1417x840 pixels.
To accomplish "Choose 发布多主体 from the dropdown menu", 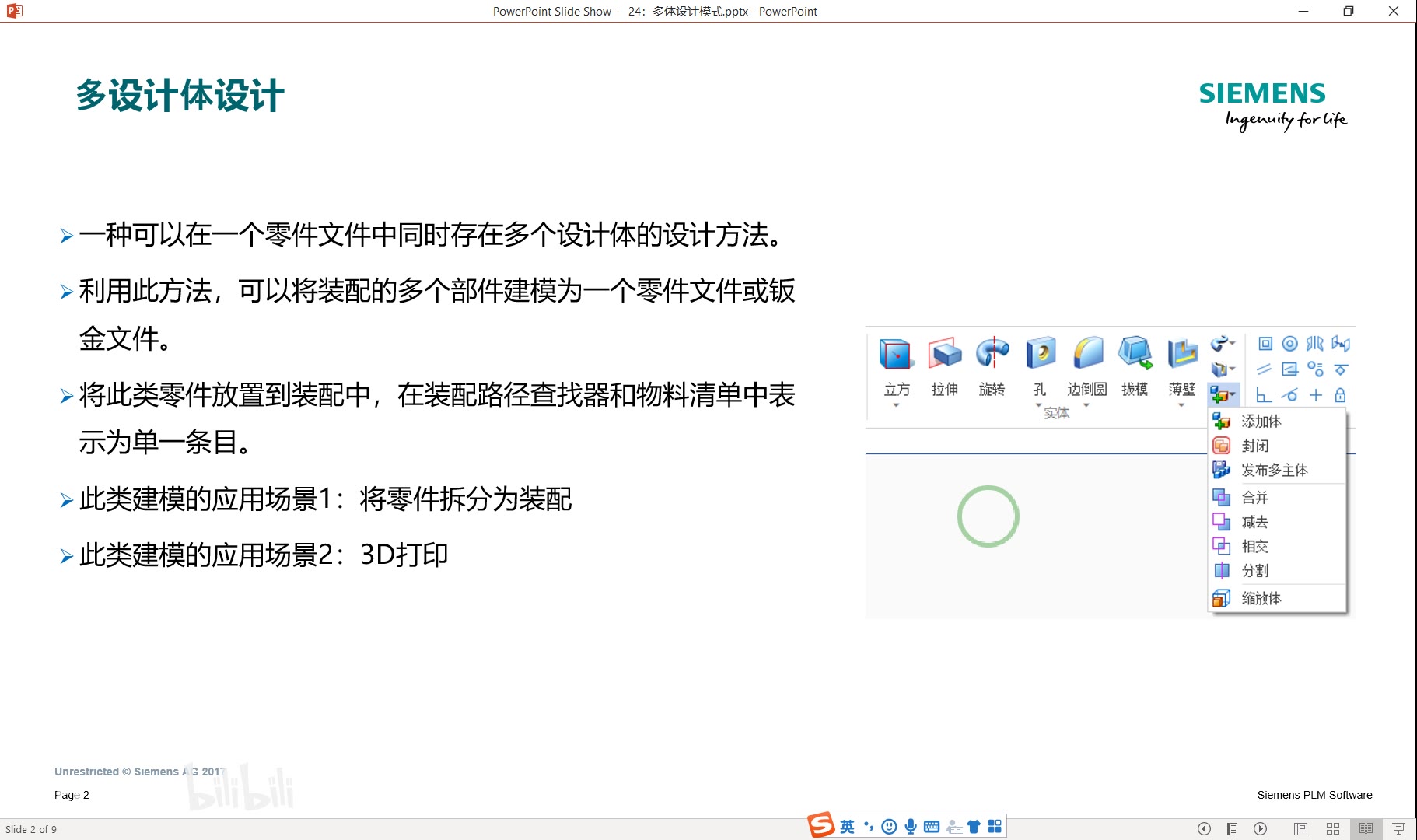I will click(x=1277, y=470).
